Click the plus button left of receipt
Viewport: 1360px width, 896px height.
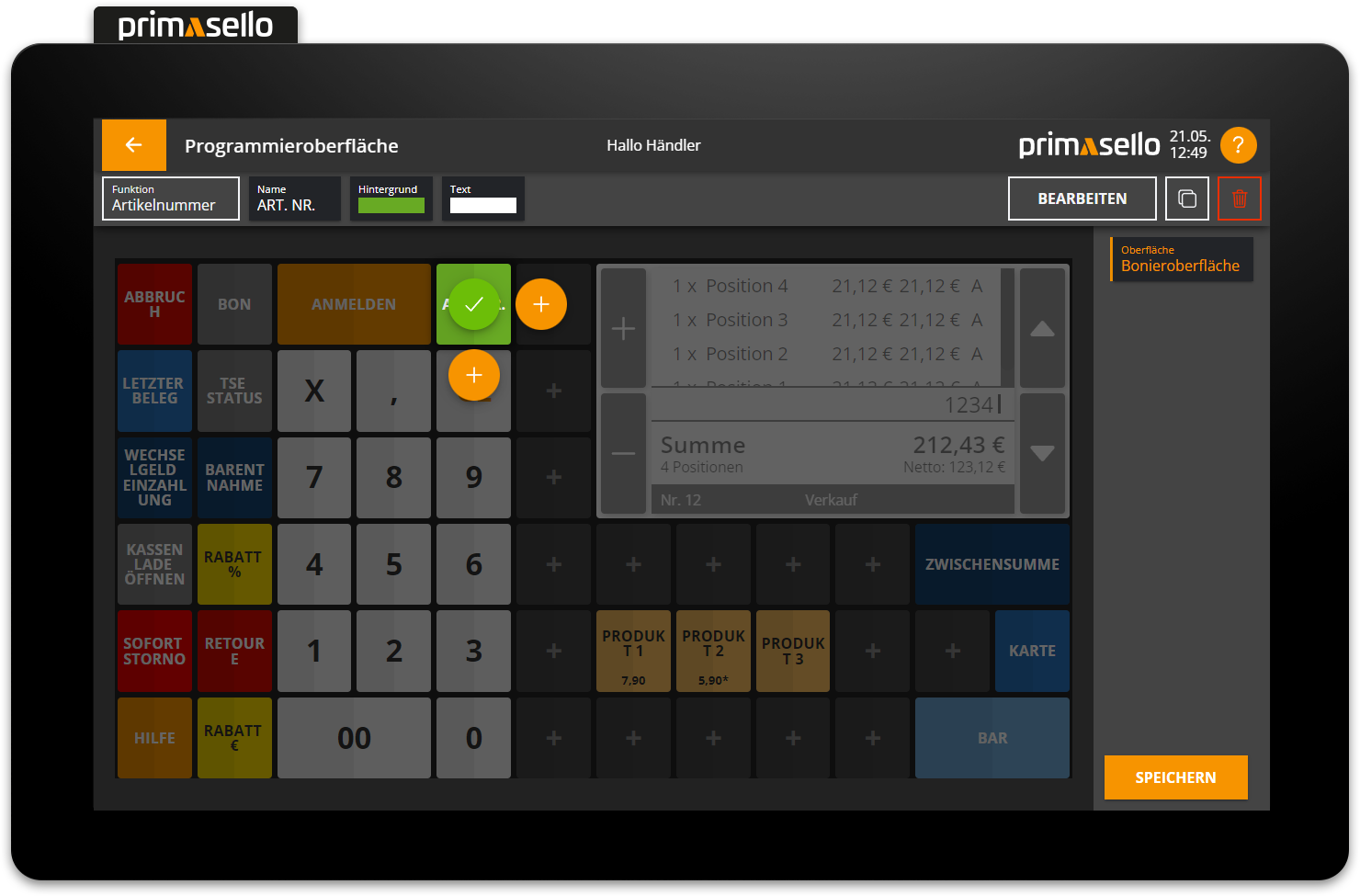[623, 328]
